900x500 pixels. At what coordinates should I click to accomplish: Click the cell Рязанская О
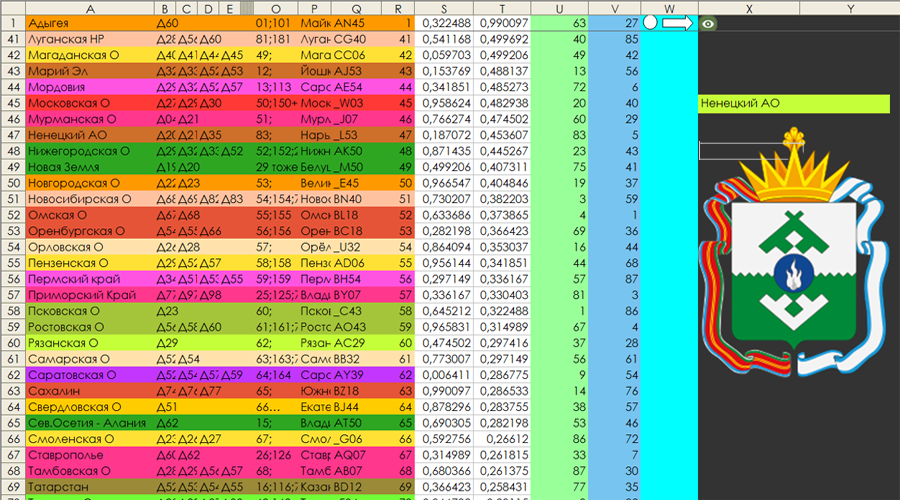pyautogui.click(x=90, y=343)
